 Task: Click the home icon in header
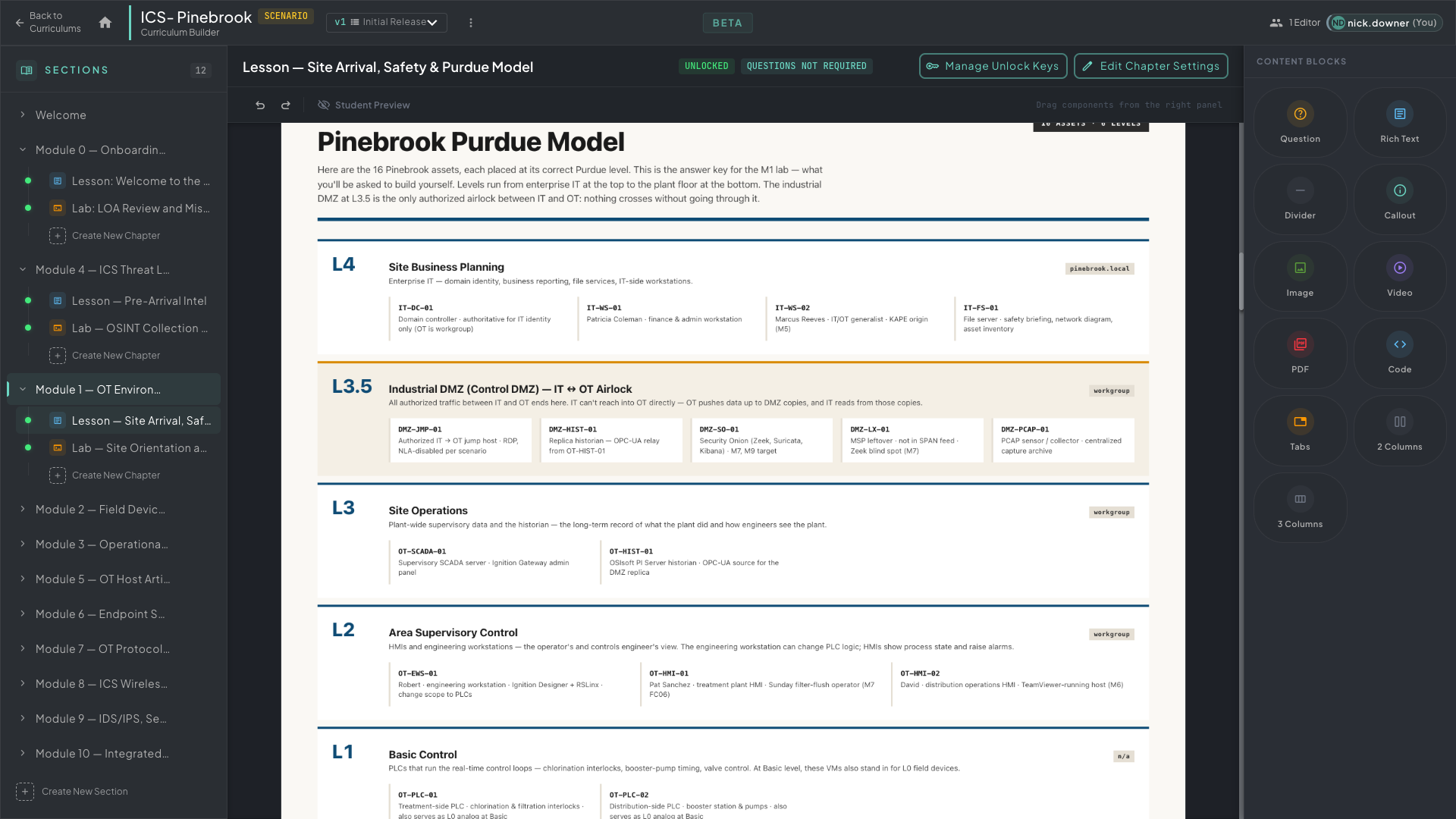click(105, 23)
